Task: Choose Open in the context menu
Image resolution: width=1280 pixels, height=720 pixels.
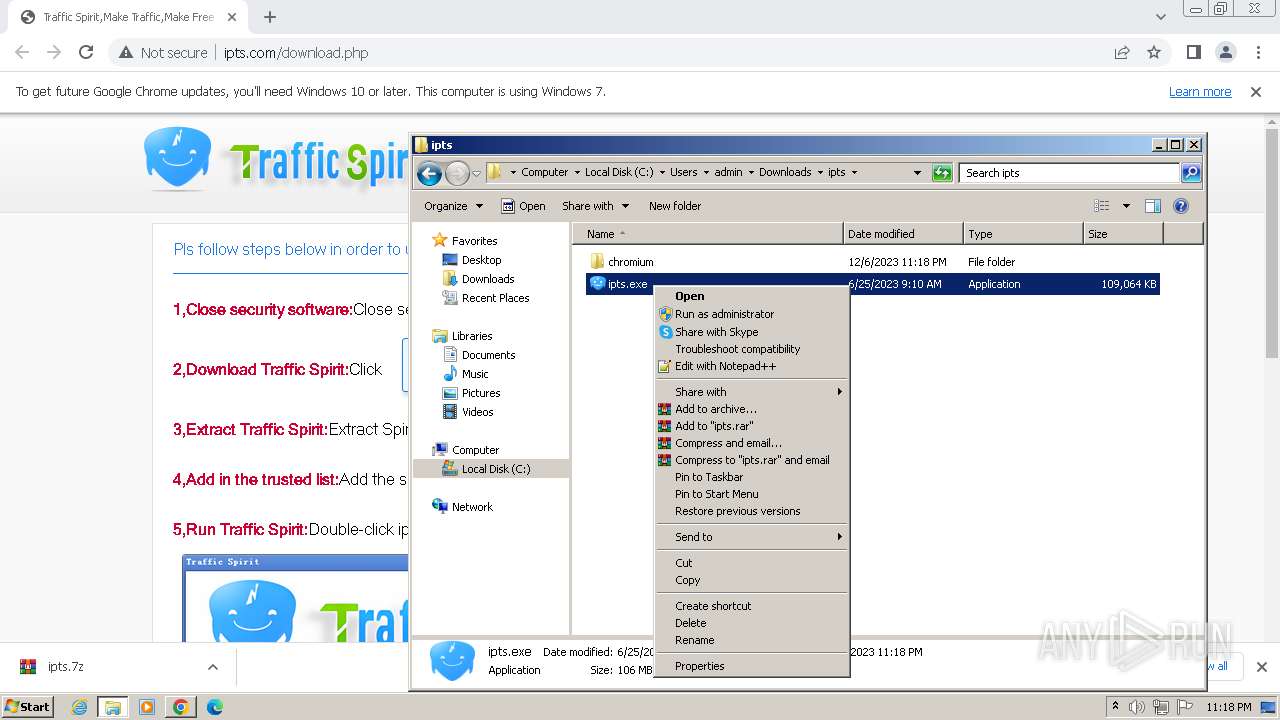Action: (x=752, y=296)
